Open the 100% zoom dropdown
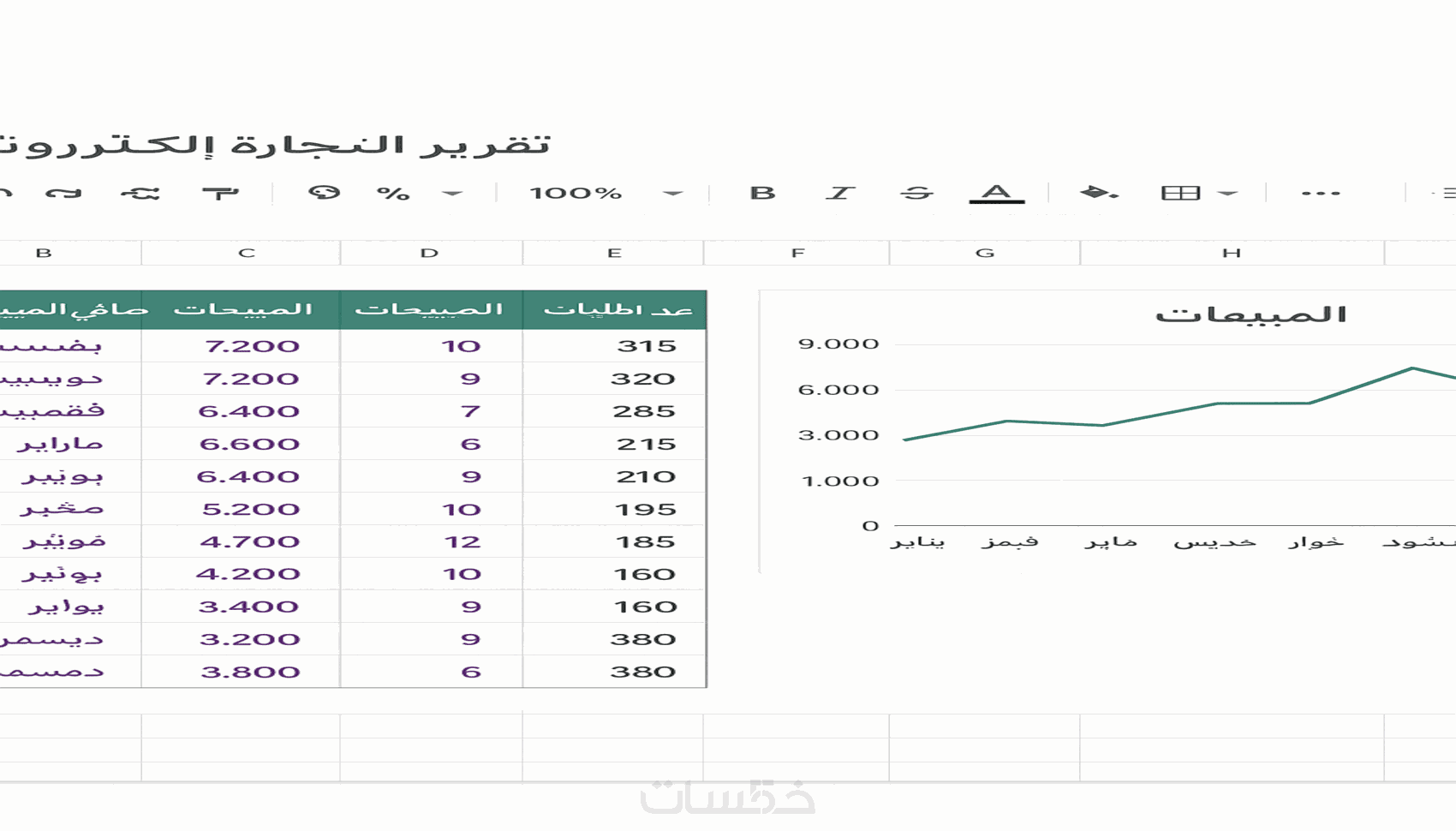Image resolution: width=1456 pixels, height=831 pixels. [672, 194]
